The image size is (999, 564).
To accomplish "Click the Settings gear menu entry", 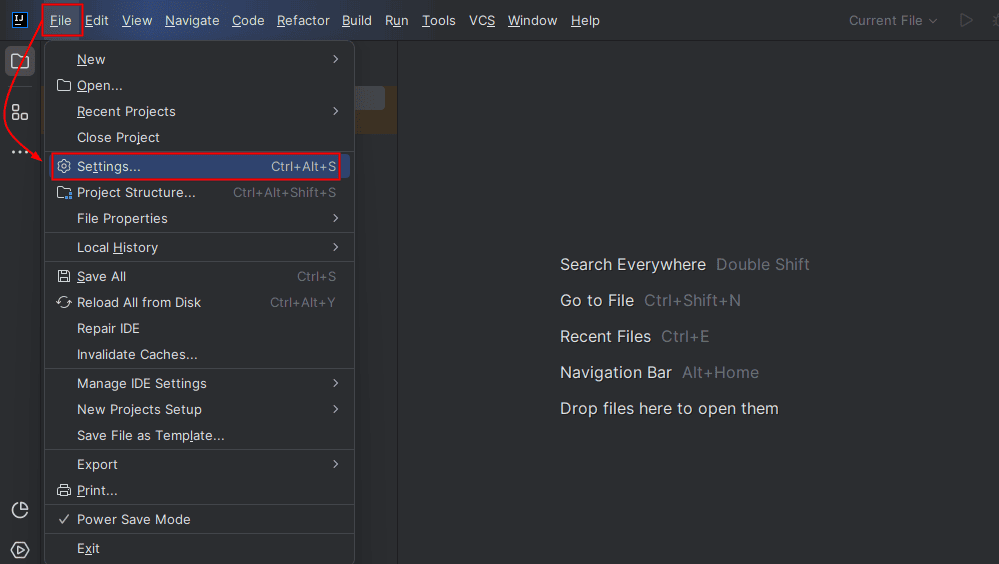I will (x=108, y=166).
